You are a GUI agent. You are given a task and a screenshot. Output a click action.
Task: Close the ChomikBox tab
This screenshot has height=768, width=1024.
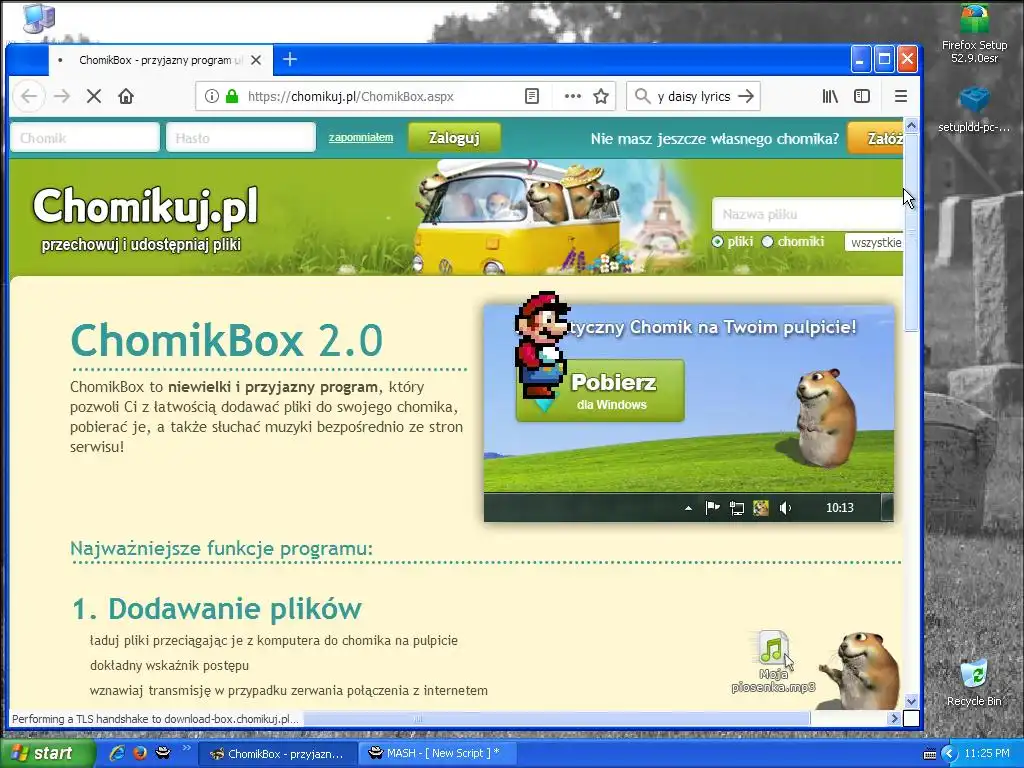pos(256,60)
